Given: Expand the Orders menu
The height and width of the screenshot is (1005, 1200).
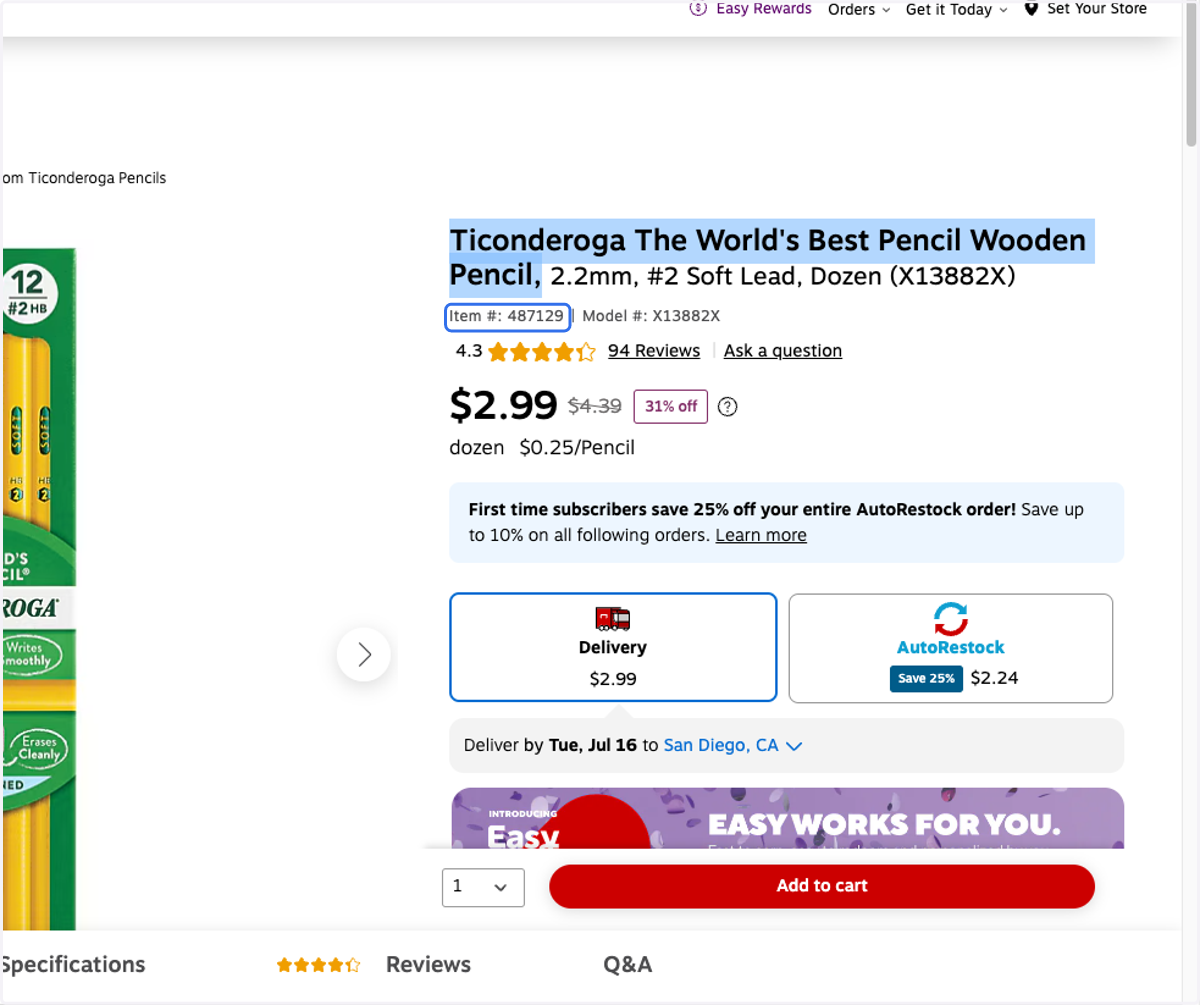Looking at the screenshot, I should click(x=858, y=10).
